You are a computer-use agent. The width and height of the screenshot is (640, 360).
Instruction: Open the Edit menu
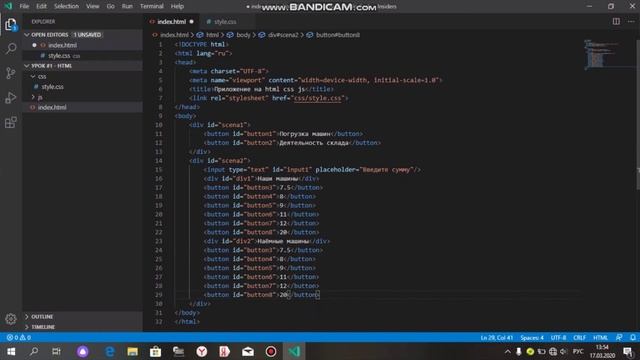(x=41, y=6)
